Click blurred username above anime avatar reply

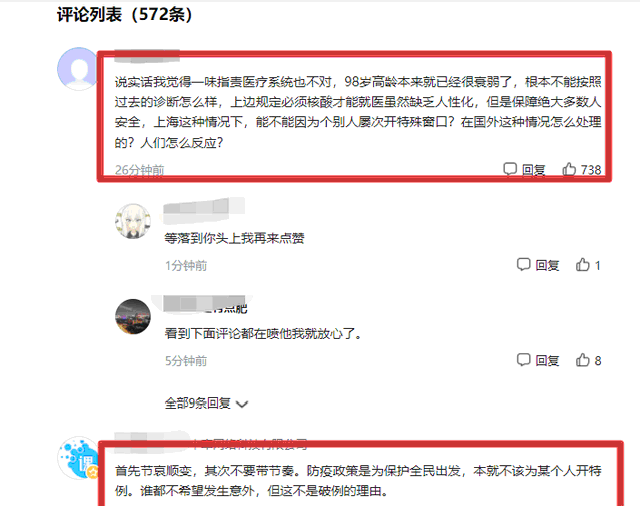point(204,209)
